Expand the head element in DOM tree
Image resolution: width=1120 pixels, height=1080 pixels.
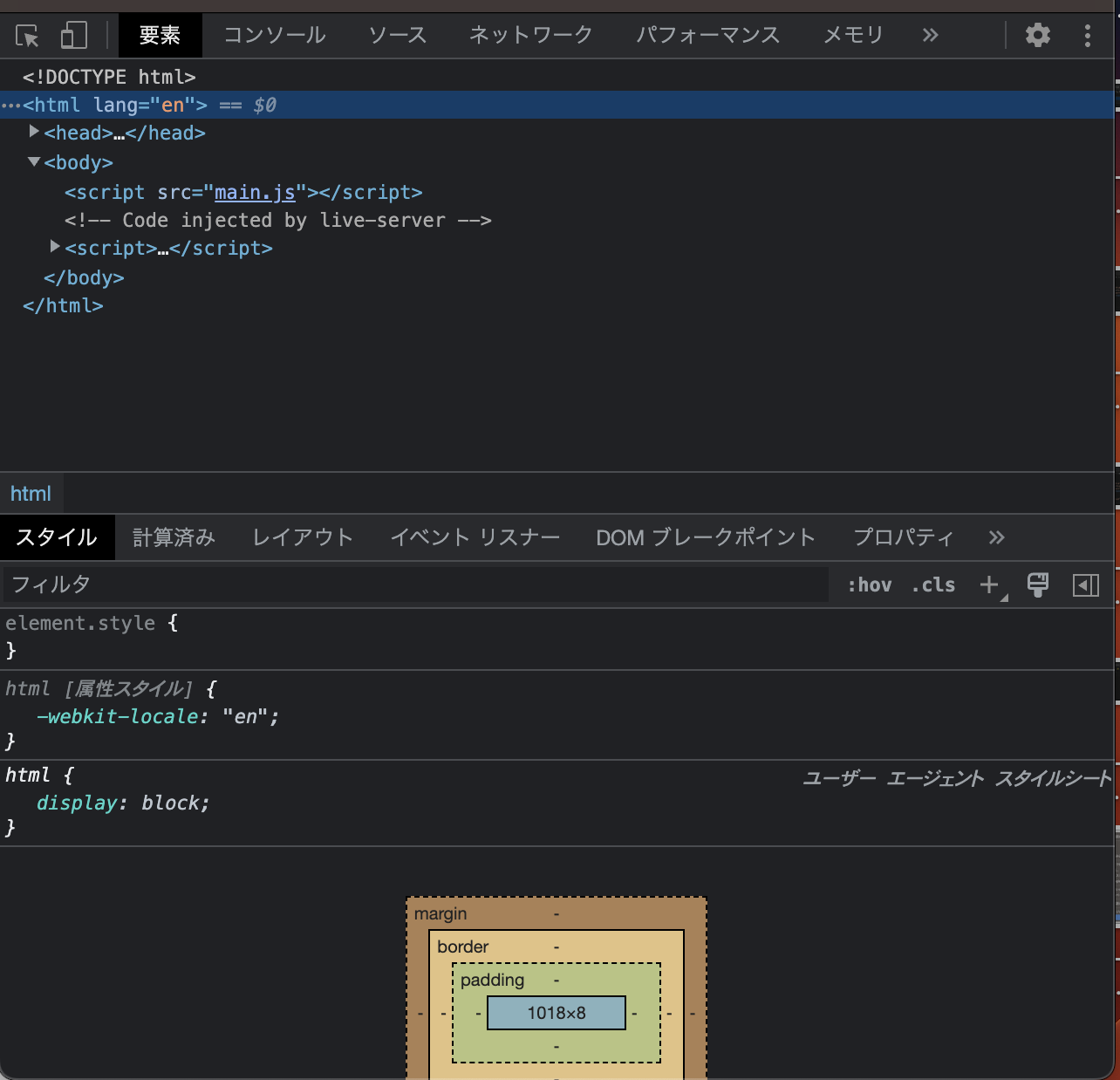tap(34, 131)
